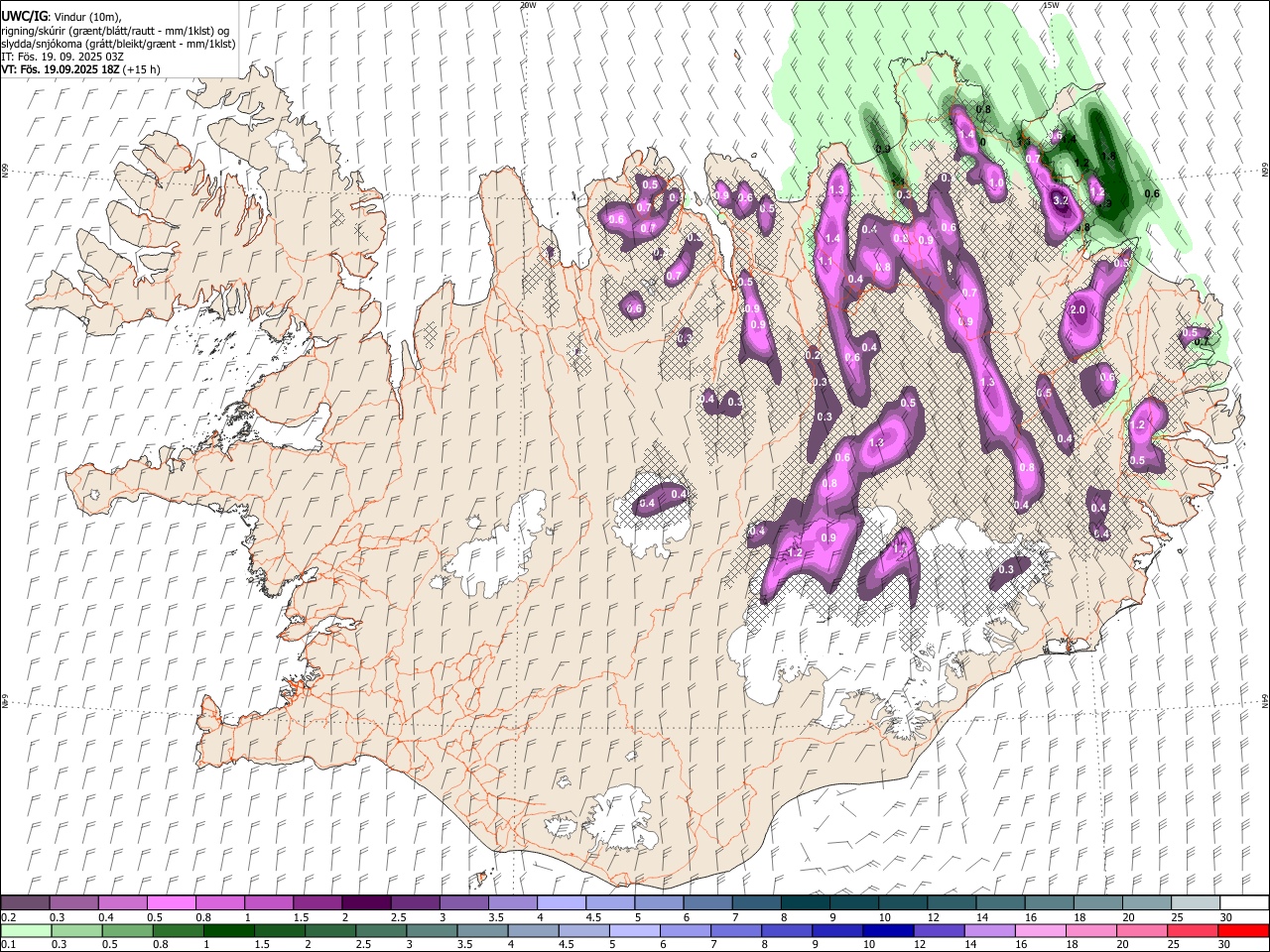
Task: Choose the dark teal 8 snow-scale swatch
Action: pos(805,903)
